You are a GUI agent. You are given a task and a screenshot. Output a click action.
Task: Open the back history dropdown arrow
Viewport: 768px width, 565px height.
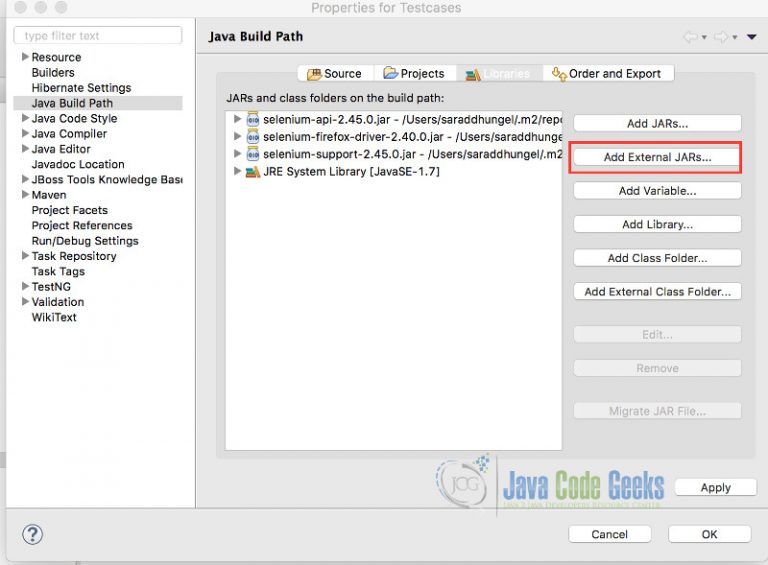click(704, 37)
